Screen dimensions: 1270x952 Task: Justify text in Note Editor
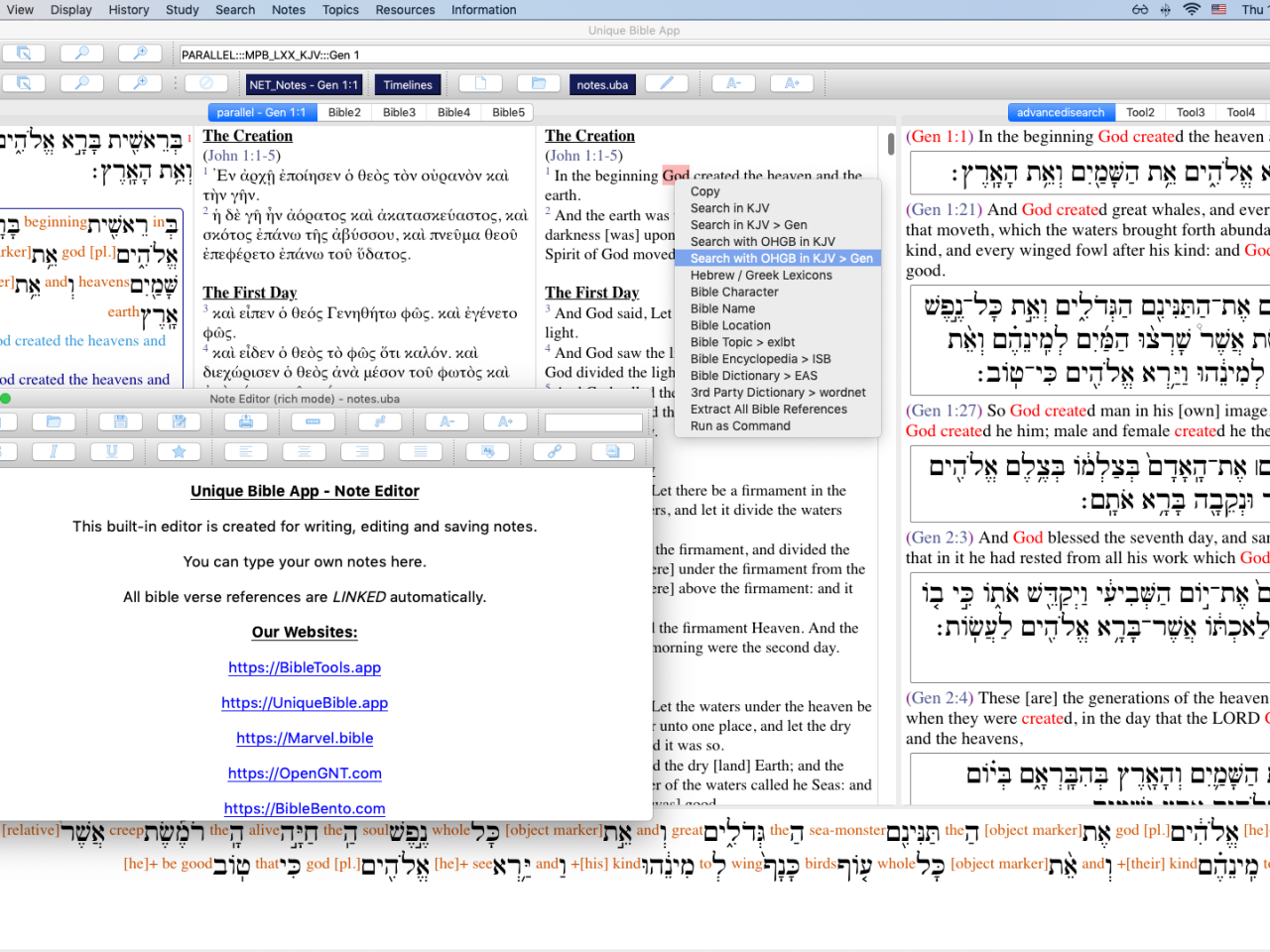tap(421, 451)
